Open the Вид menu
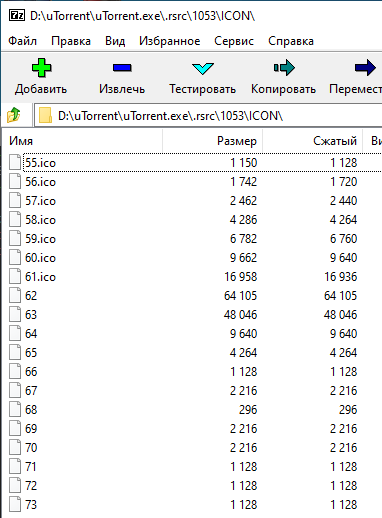382x518 pixels. tap(115, 41)
